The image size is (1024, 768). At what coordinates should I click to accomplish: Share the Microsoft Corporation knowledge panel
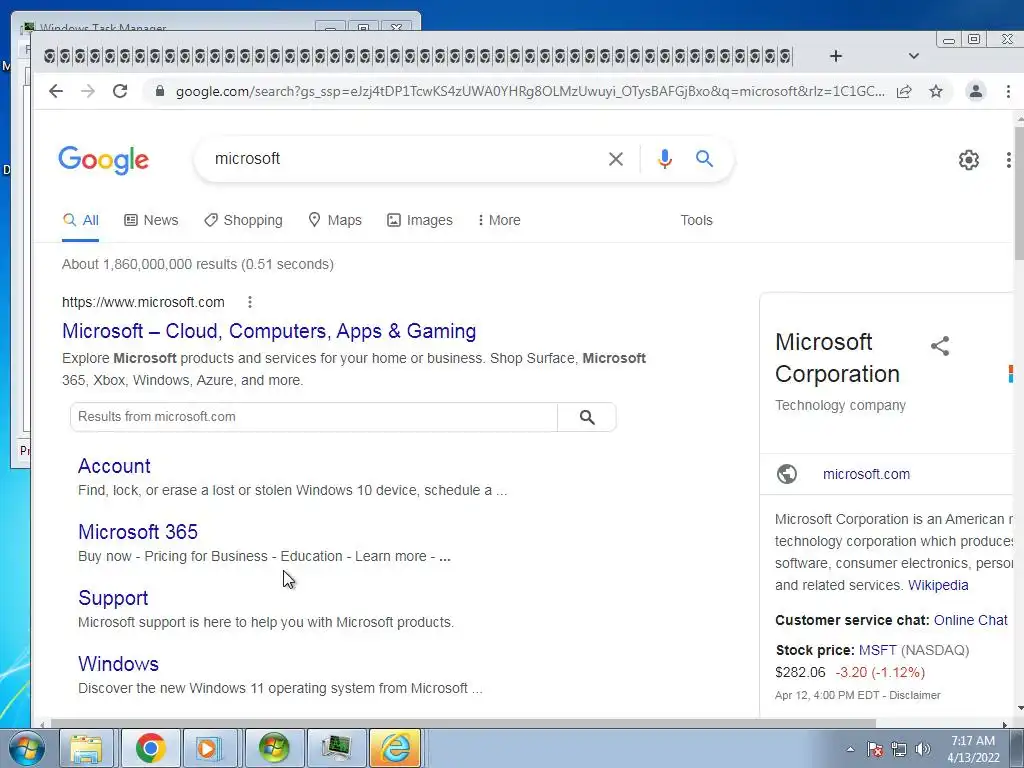coord(940,346)
